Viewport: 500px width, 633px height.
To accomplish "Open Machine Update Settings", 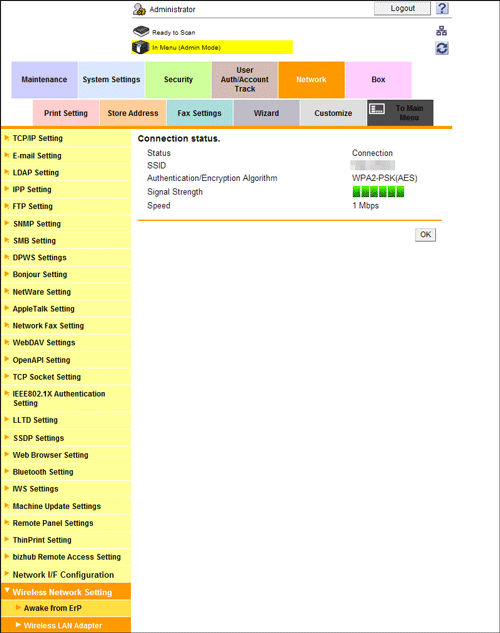I will pyautogui.click(x=66, y=506).
